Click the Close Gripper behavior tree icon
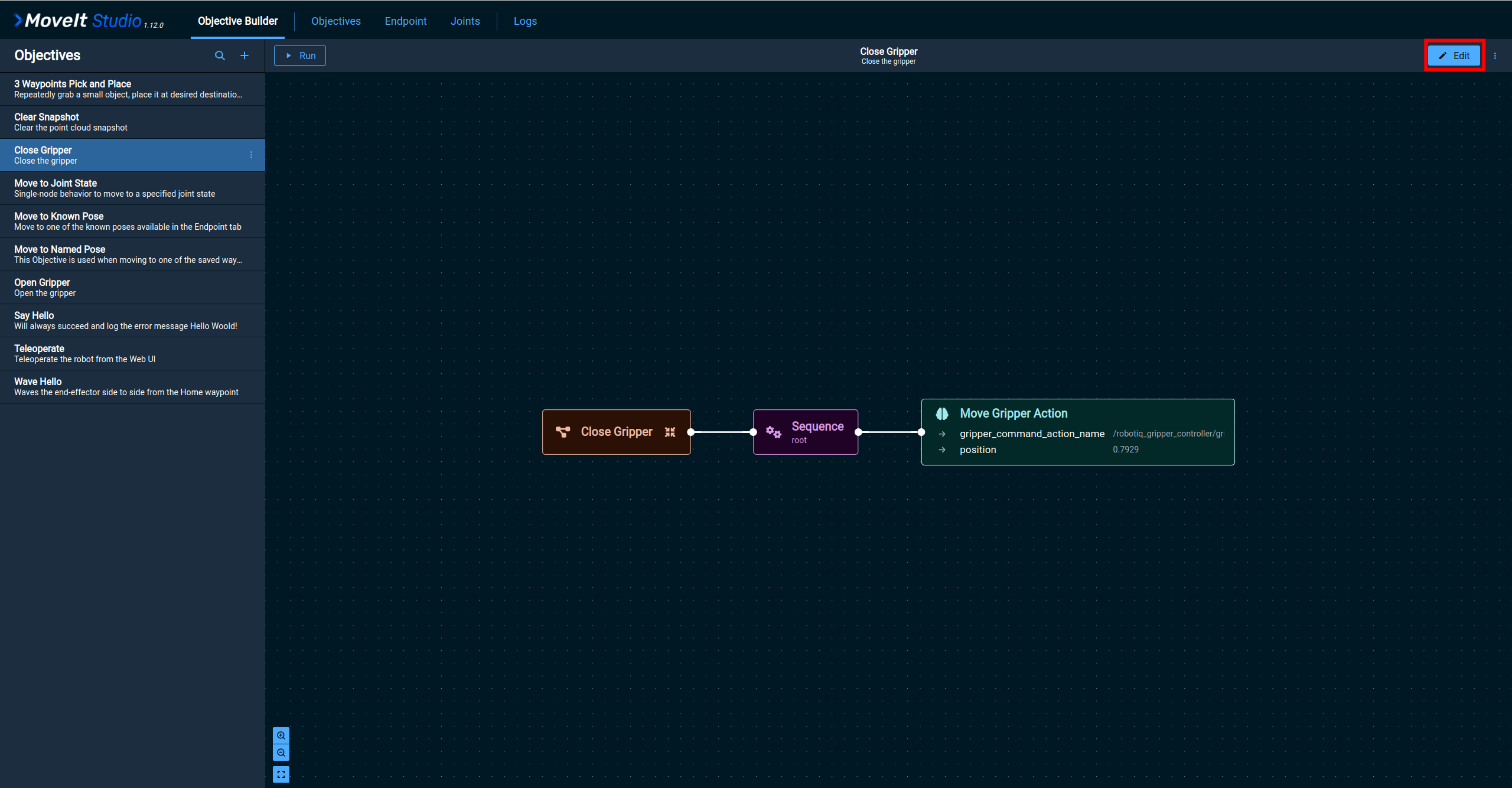Viewport: 1512px width, 788px height. pos(563,431)
